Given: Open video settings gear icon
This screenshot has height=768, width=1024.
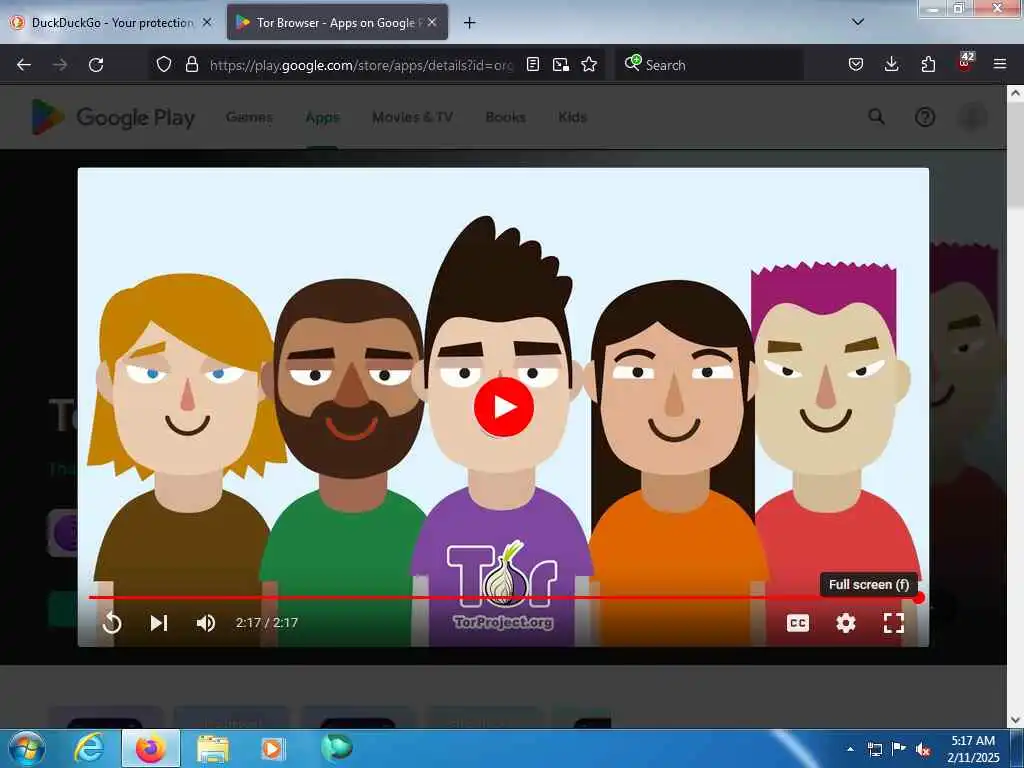Looking at the screenshot, I should point(846,623).
